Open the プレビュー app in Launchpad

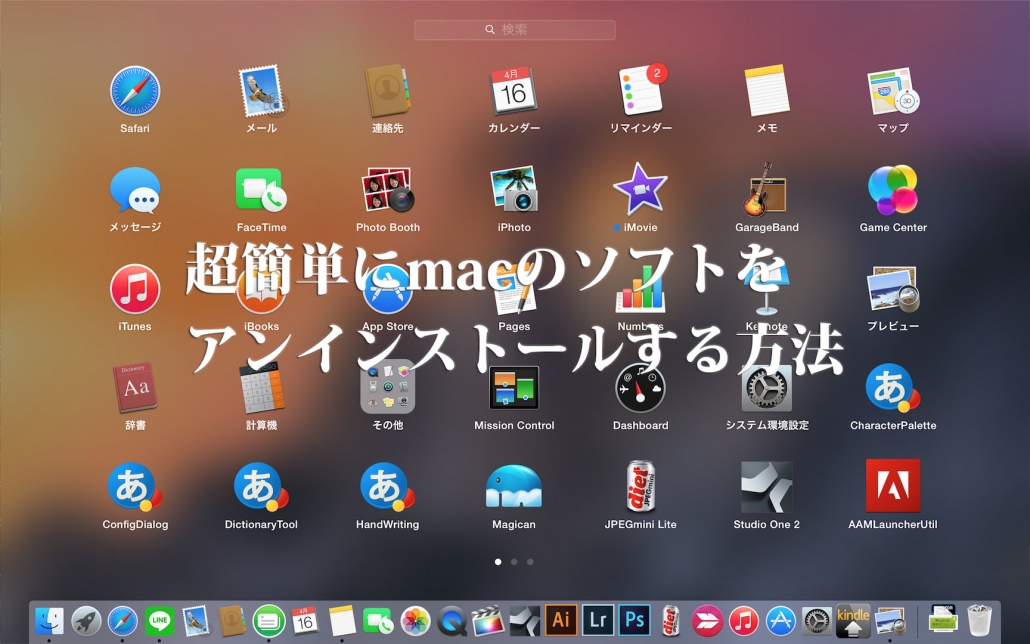click(893, 289)
